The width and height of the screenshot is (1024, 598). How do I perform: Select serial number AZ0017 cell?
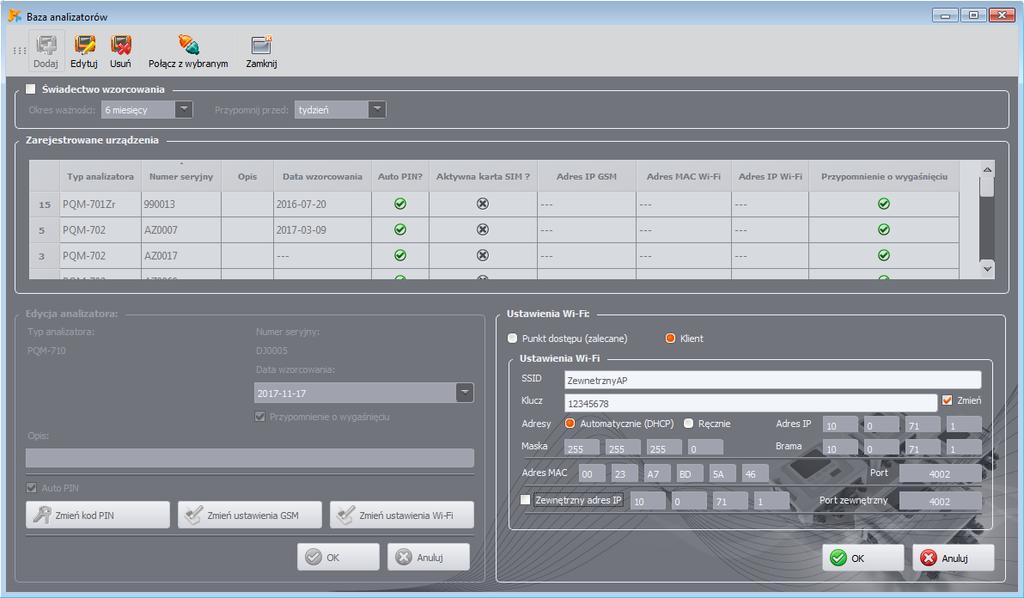pyautogui.click(x=181, y=255)
